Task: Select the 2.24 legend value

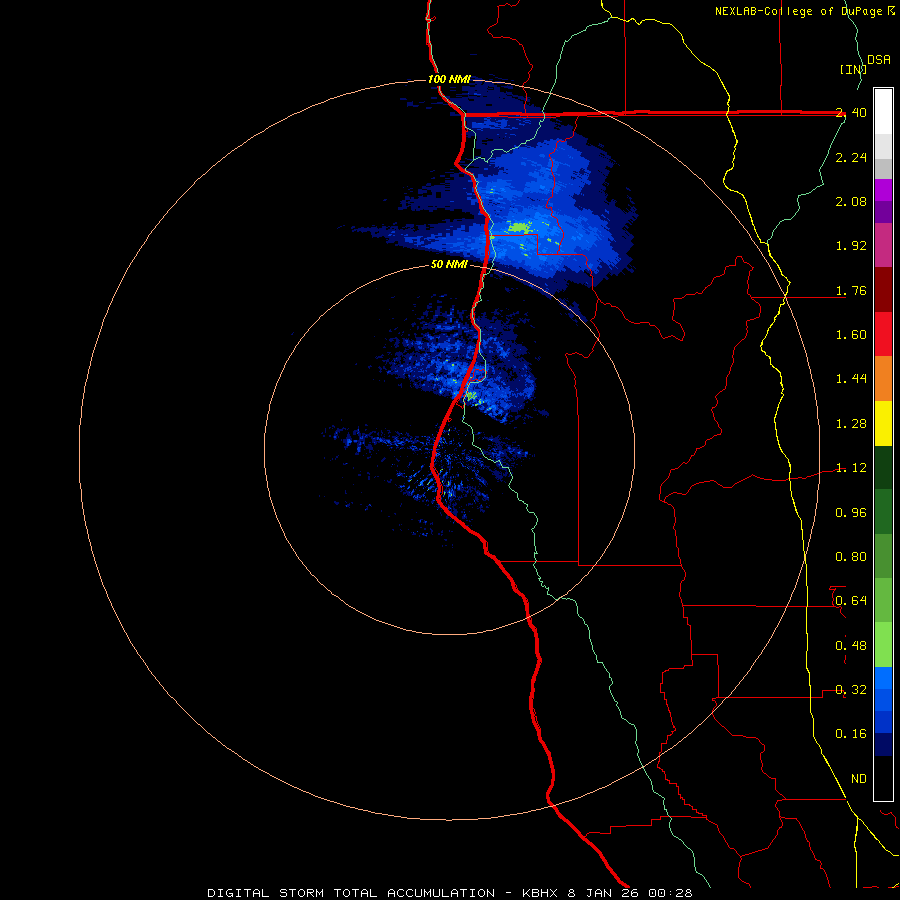Action: (x=851, y=157)
